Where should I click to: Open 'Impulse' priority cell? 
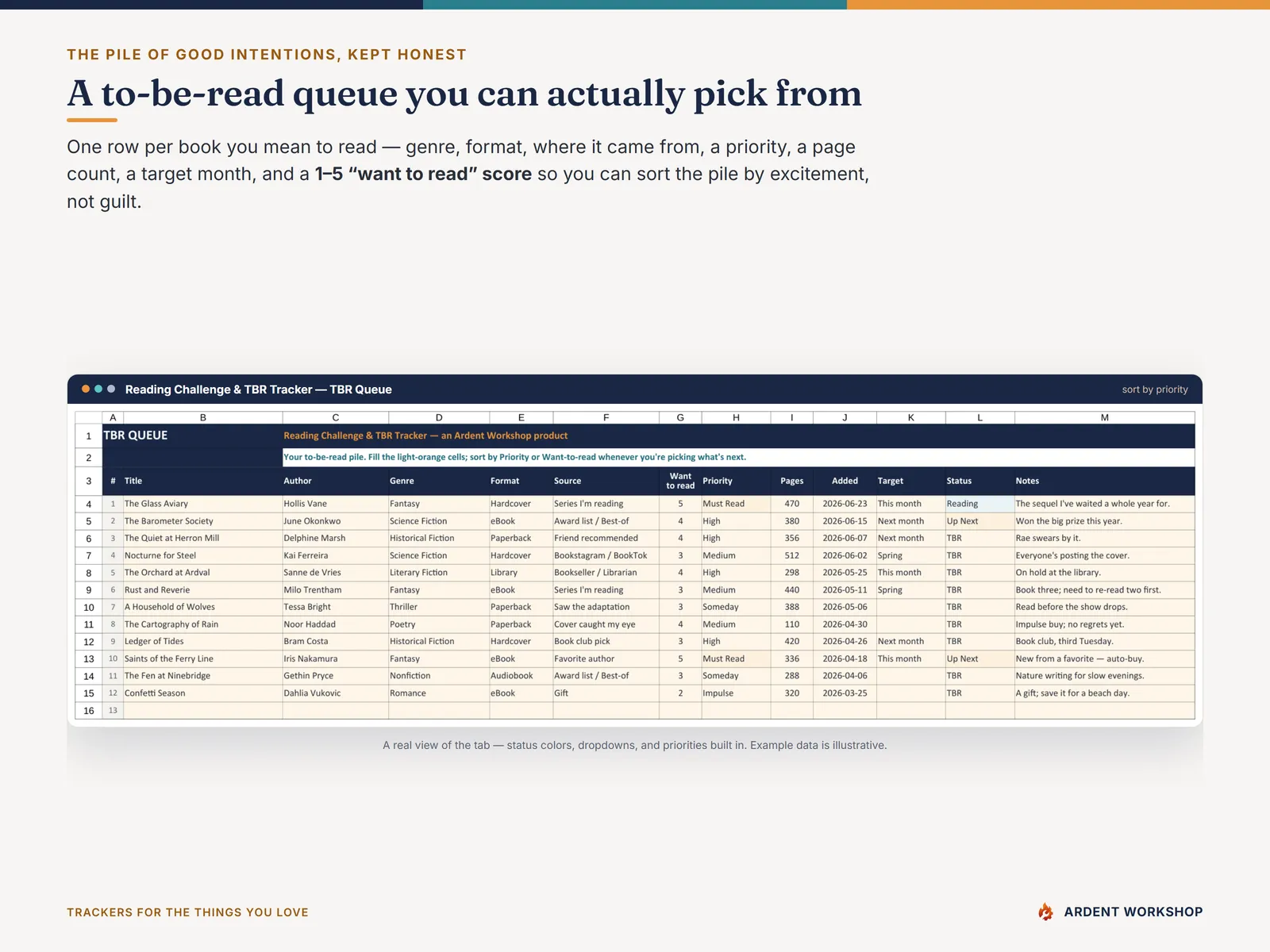click(x=736, y=693)
